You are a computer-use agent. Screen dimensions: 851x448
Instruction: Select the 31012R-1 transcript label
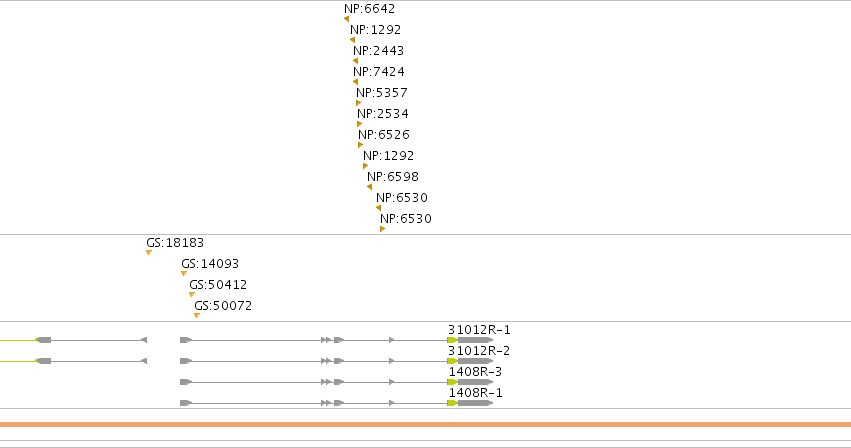tap(479, 330)
